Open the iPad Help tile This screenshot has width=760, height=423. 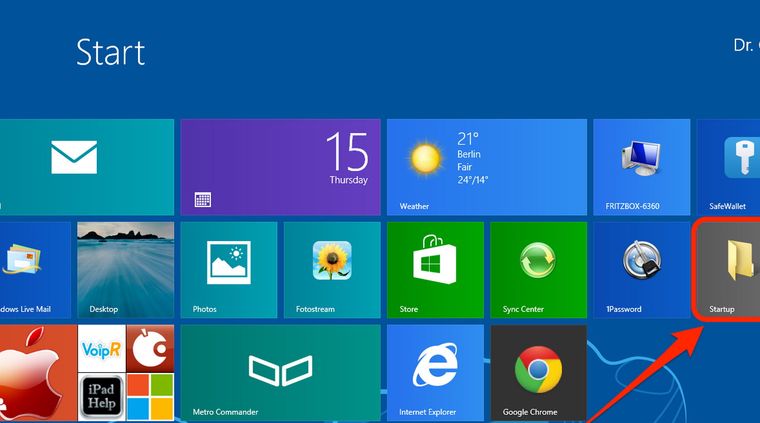(x=102, y=397)
